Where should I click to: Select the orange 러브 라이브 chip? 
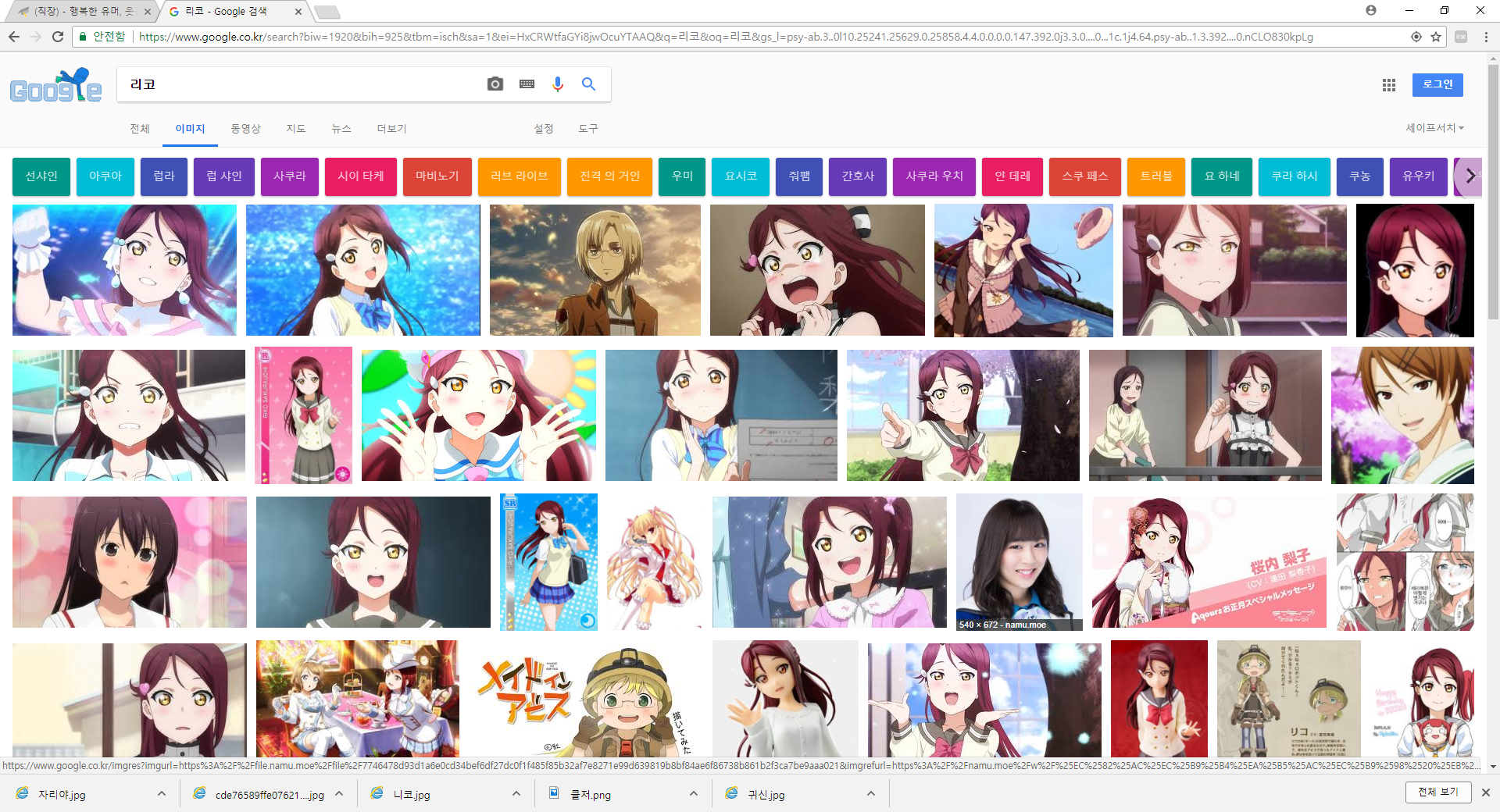tap(519, 176)
